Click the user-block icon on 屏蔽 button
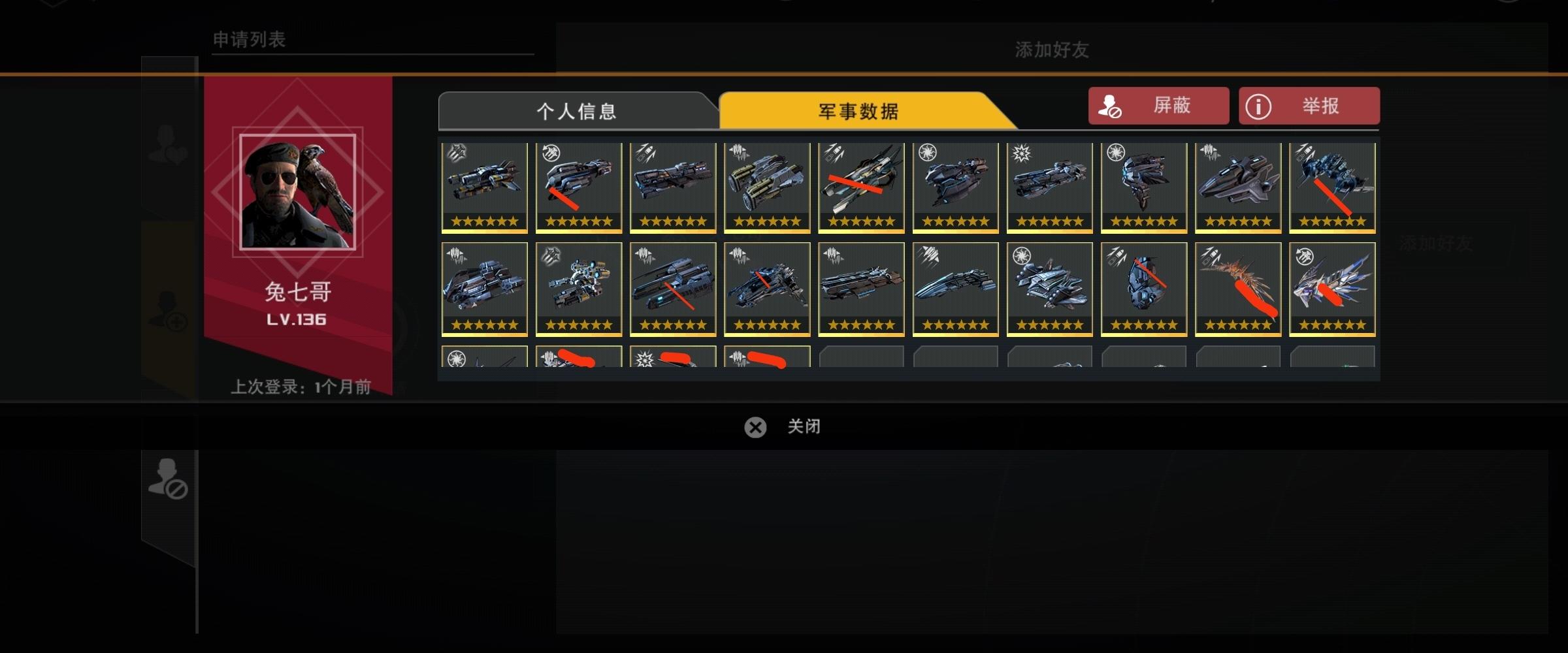Screen dimensions: 1568x653 [x=1109, y=106]
